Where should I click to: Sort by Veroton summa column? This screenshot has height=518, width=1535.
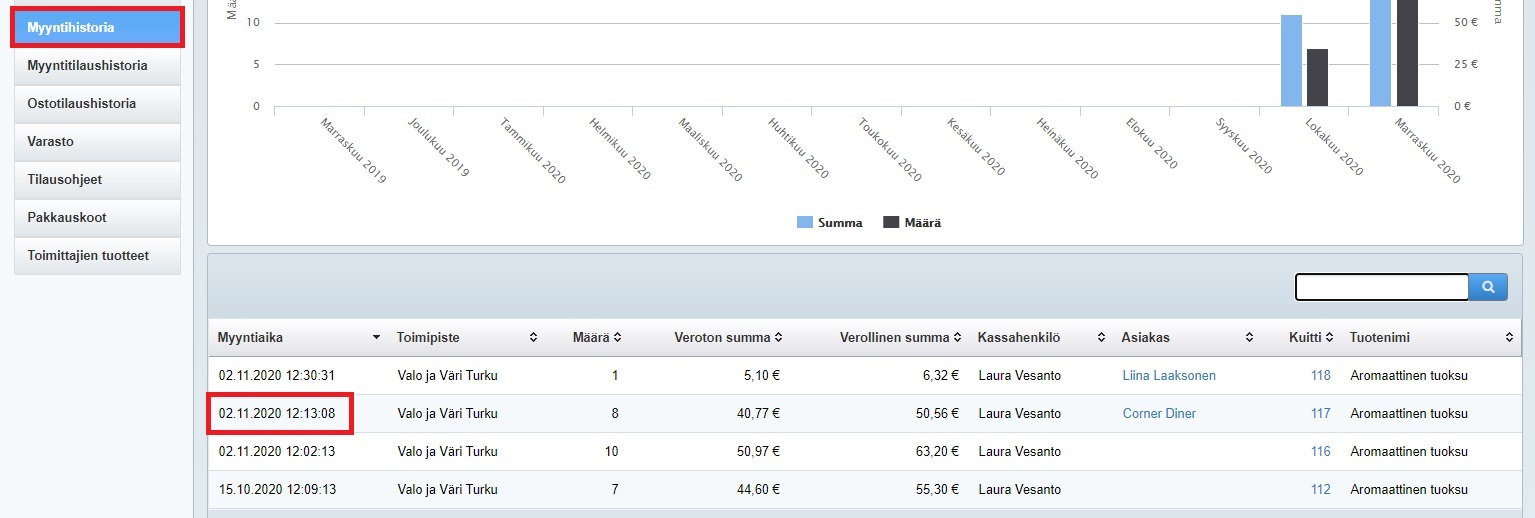pyautogui.click(x=778, y=338)
